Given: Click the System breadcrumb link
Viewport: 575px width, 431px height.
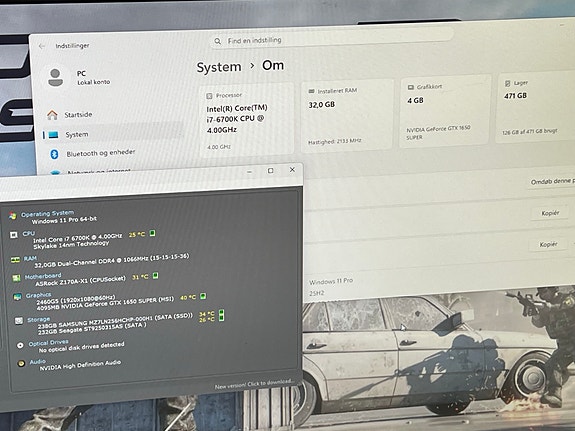Looking at the screenshot, I should [219, 67].
